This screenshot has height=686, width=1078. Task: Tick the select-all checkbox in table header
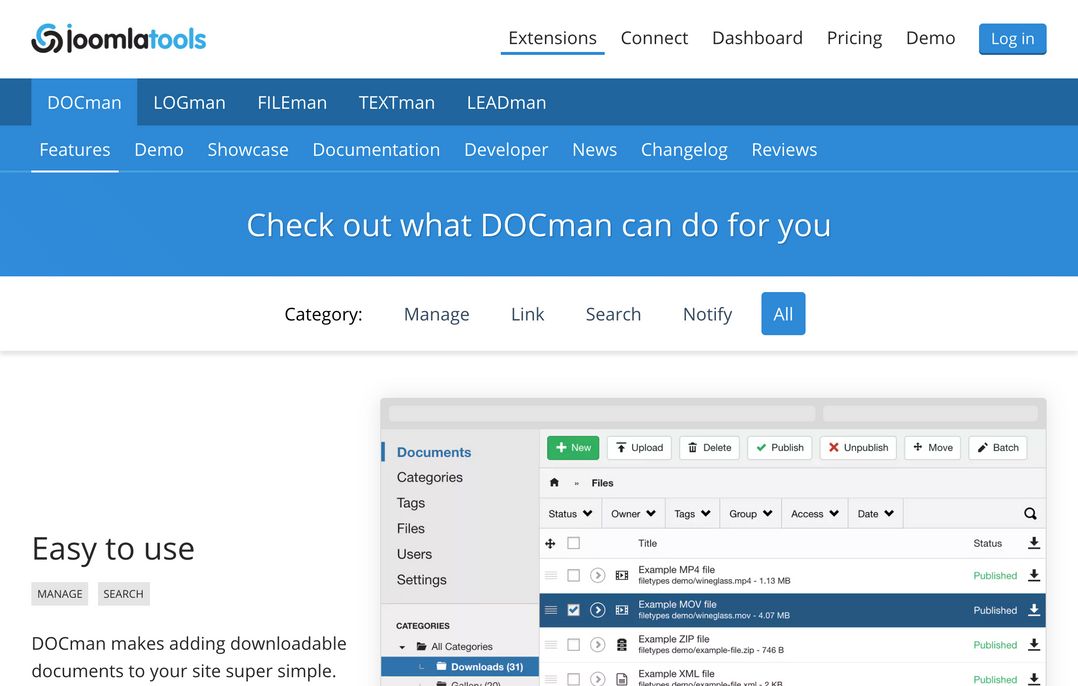573,543
